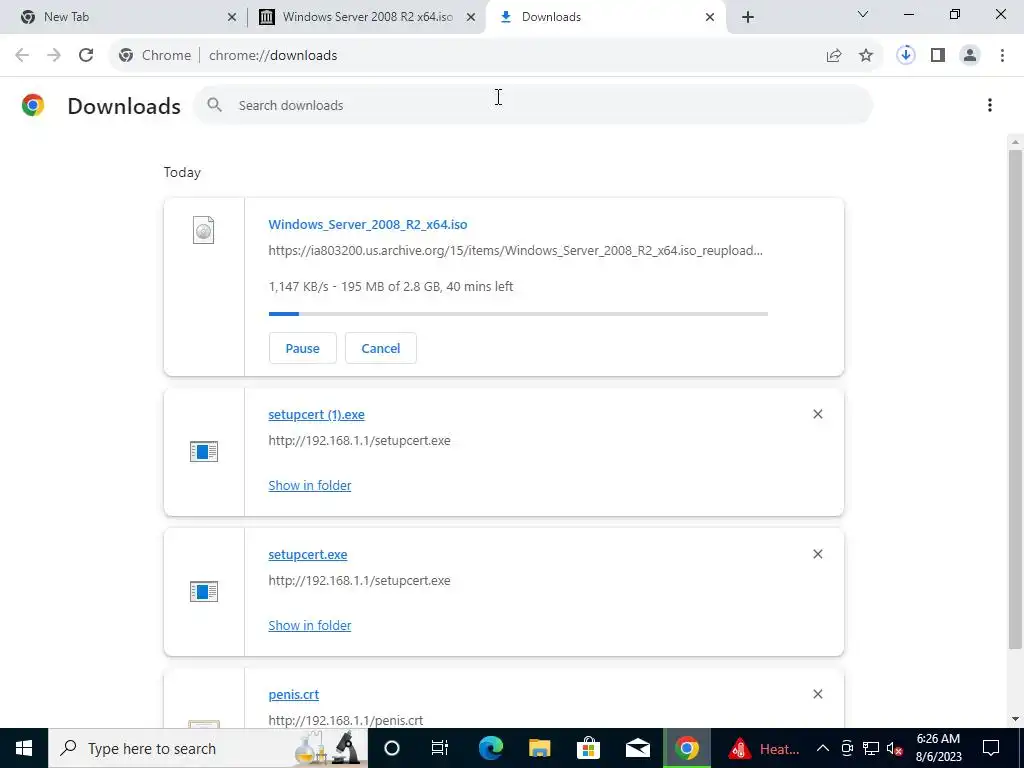Close the Downloads tab
The width and height of the screenshot is (1024, 768).
710,17
